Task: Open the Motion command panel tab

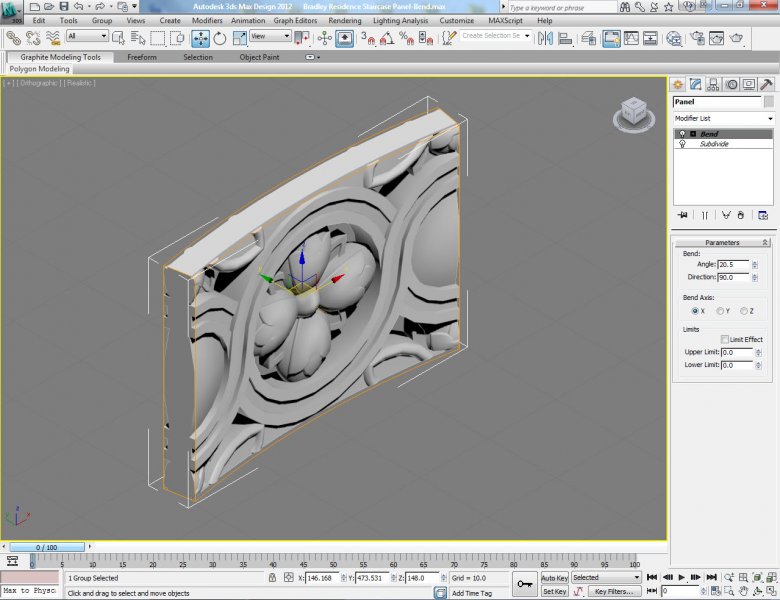Action: point(731,85)
